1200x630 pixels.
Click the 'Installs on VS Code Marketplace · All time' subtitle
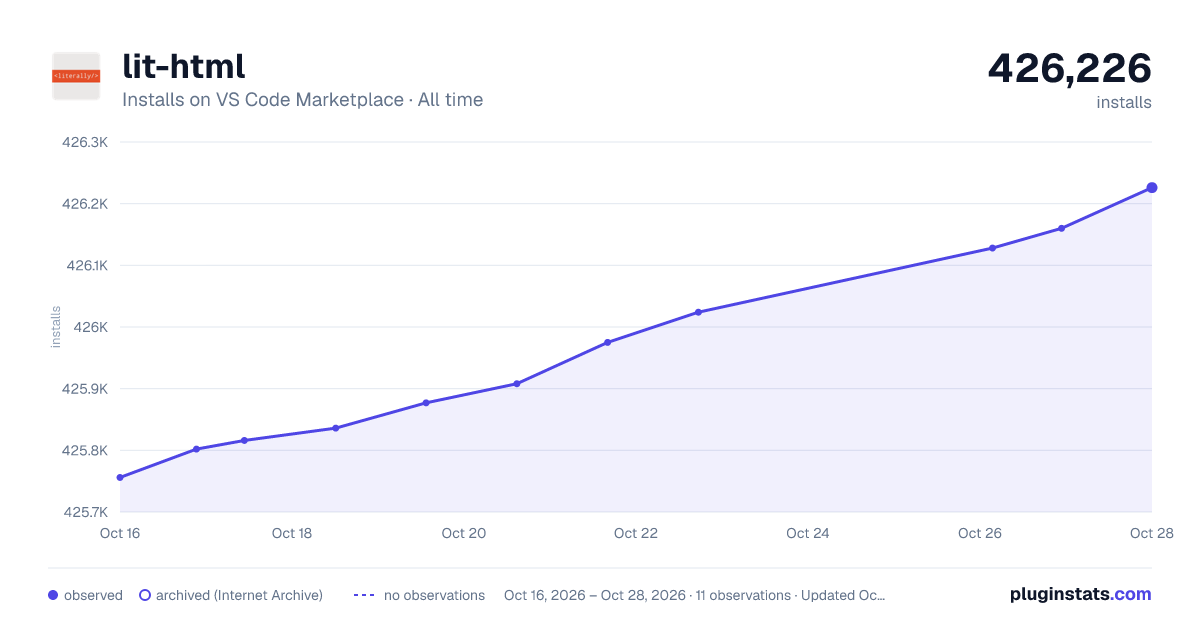coord(302,100)
